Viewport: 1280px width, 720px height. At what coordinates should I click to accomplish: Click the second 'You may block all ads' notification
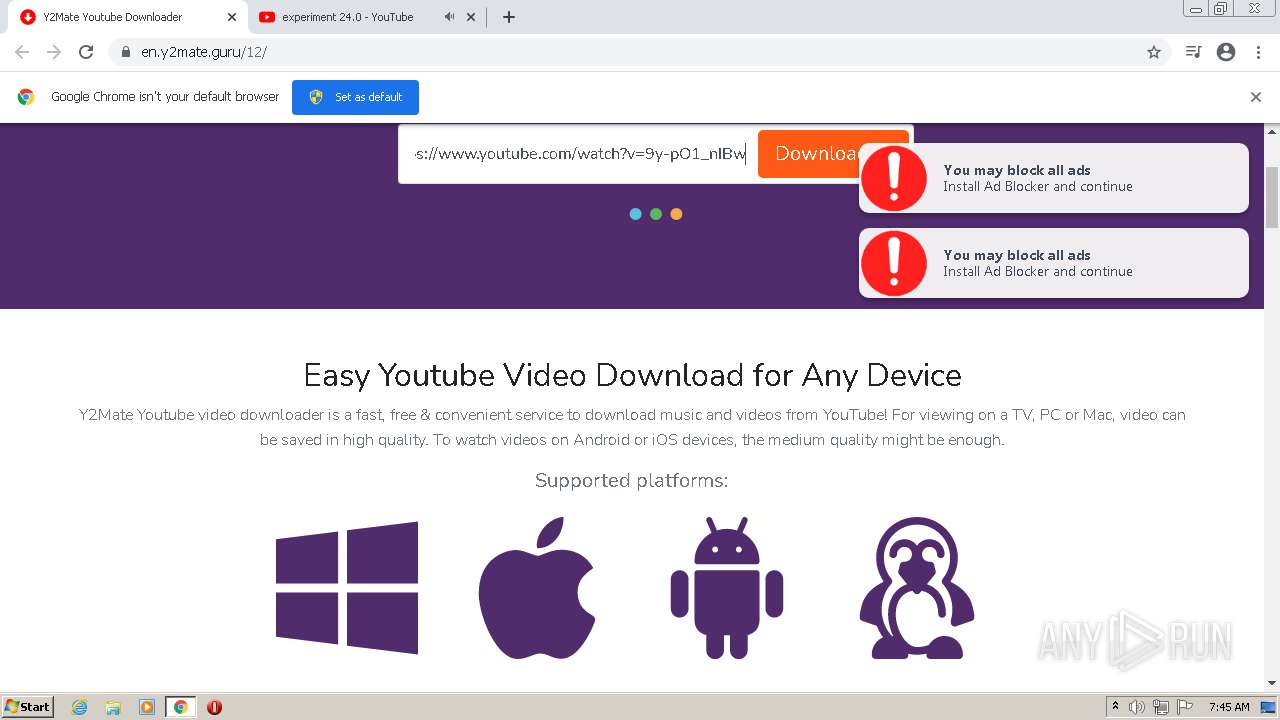[1054, 263]
